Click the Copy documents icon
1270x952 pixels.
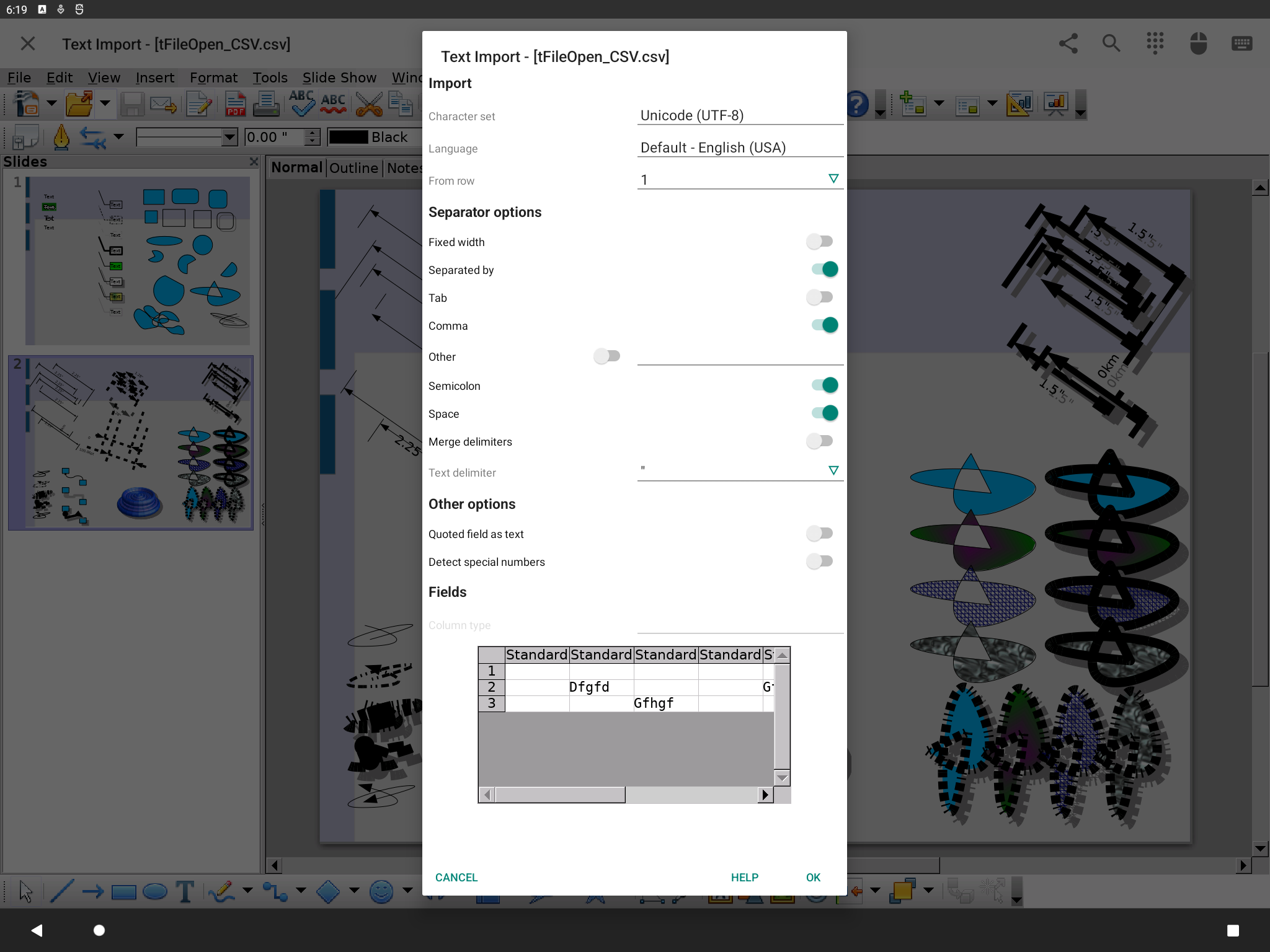(x=401, y=104)
